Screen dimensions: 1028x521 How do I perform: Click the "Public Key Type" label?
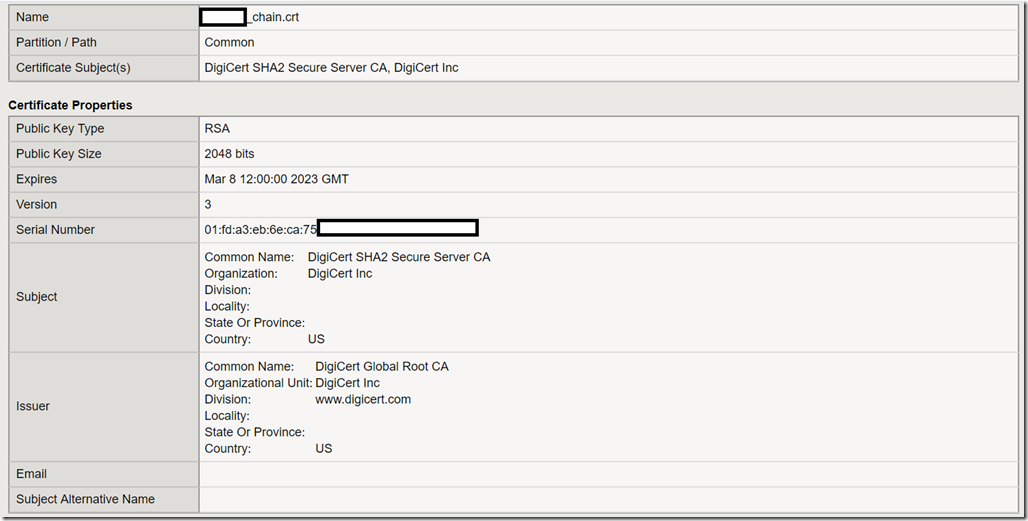tap(60, 128)
